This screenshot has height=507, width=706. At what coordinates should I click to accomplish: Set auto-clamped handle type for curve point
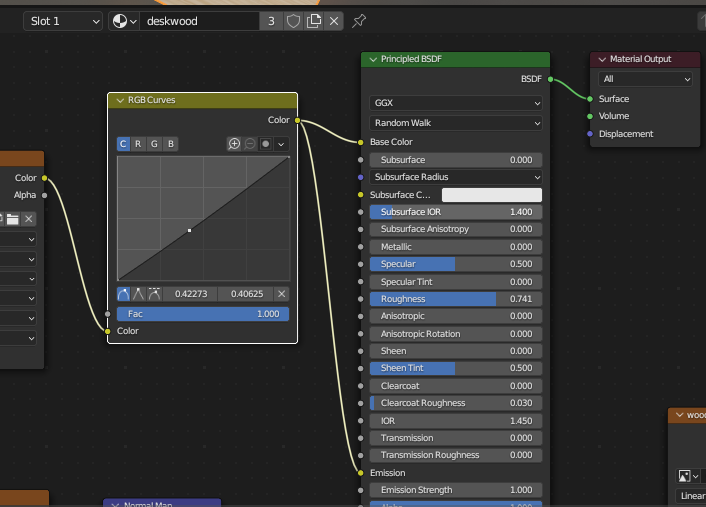(x=154, y=294)
